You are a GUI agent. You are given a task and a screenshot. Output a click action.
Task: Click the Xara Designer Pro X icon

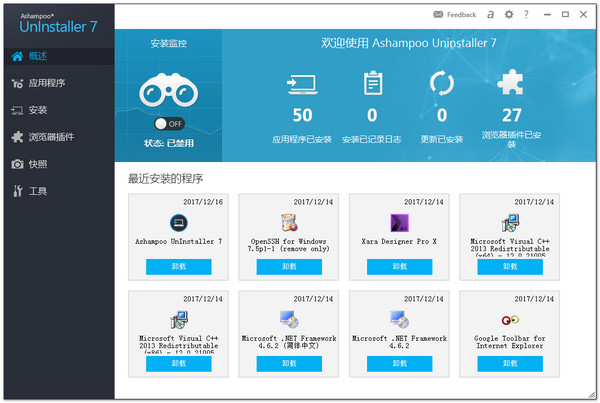399,223
